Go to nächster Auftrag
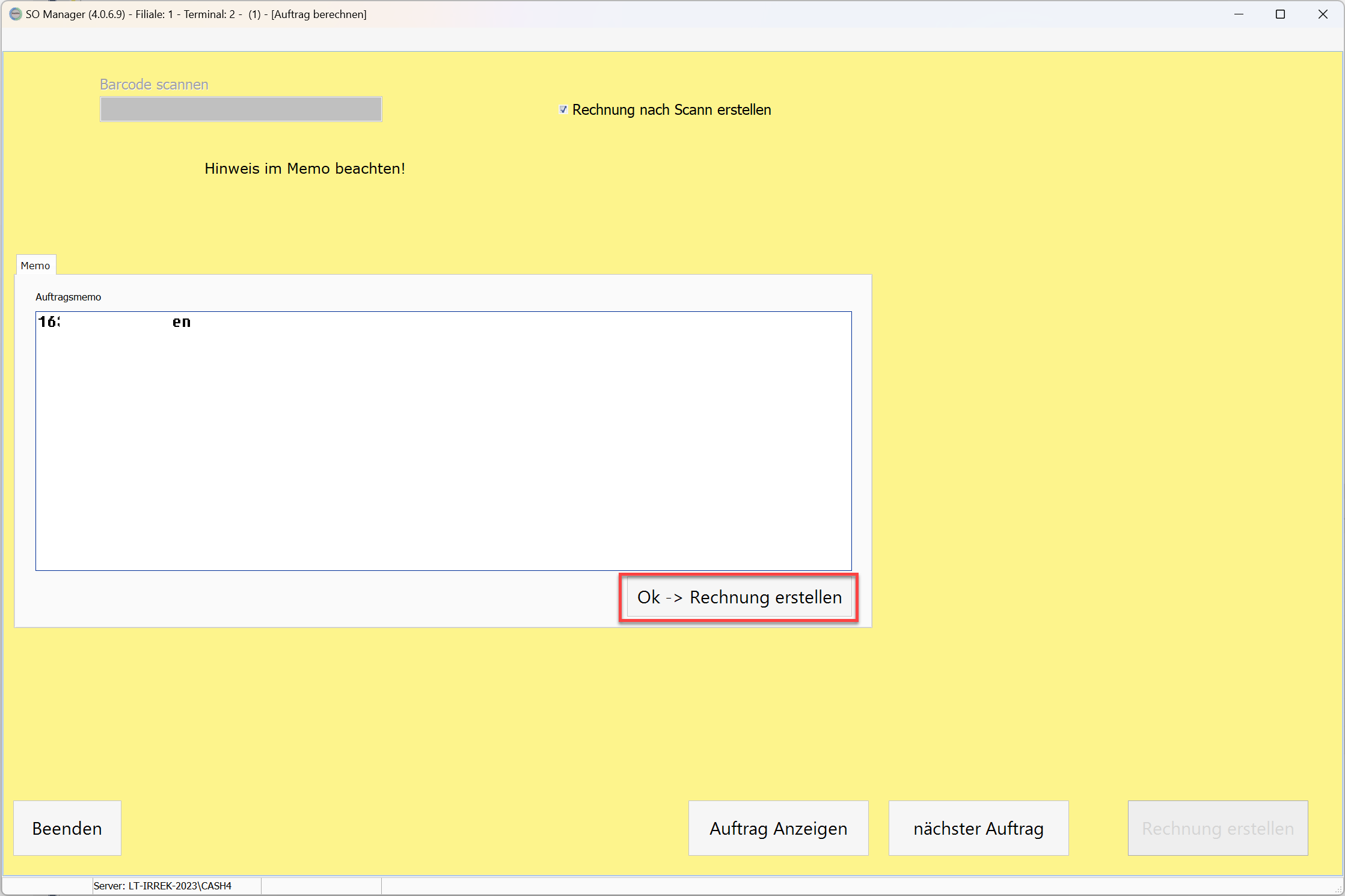The image size is (1345, 896). click(x=978, y=828)
